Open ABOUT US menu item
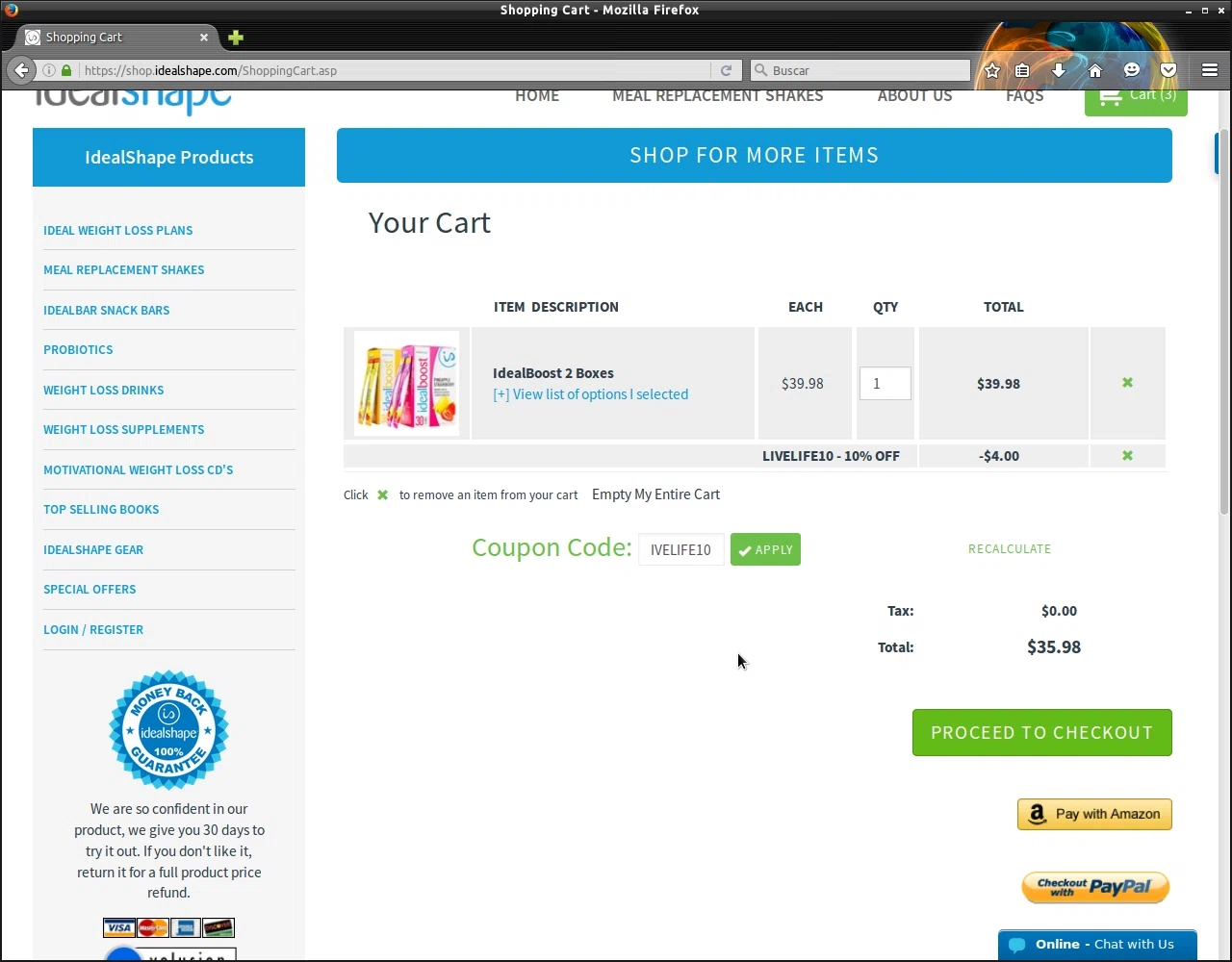This screenshot has height=962, width=1232. (914, 95)
